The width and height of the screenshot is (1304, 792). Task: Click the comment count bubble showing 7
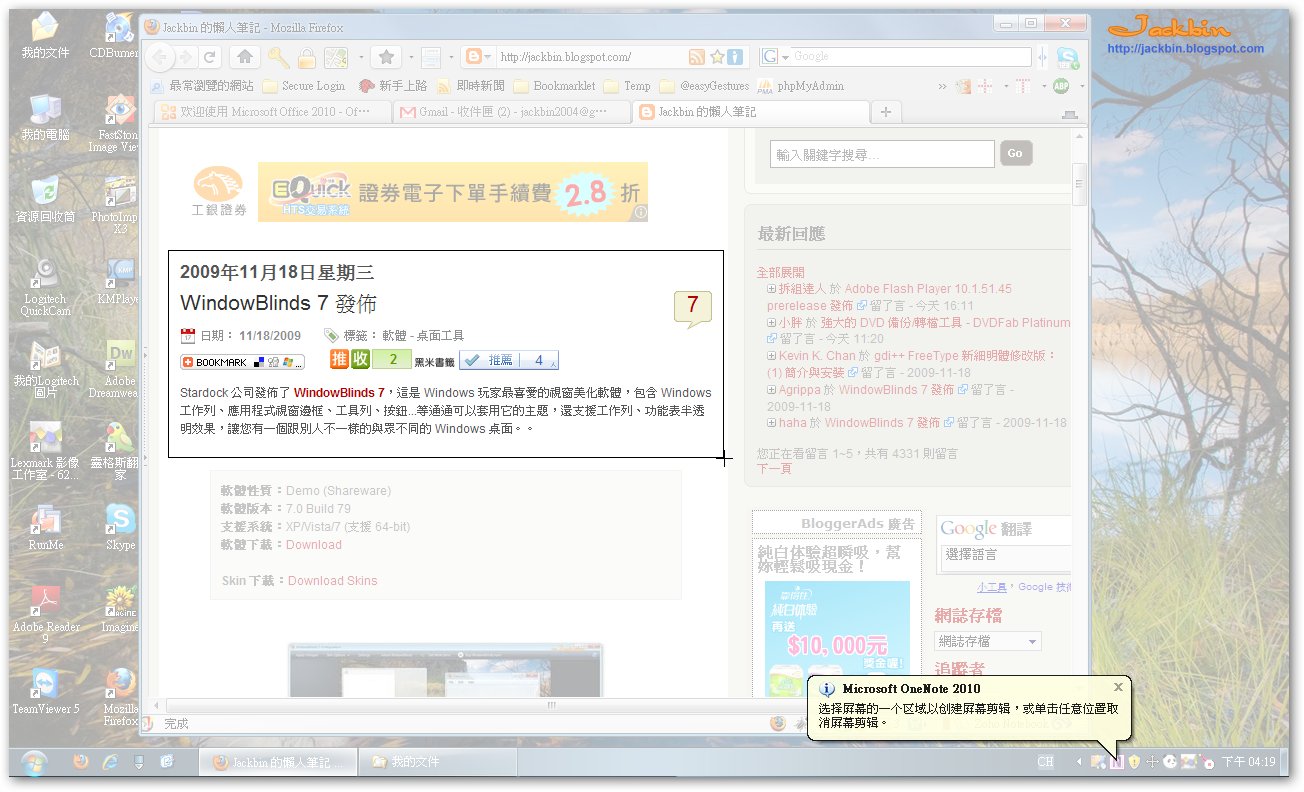pos(692,307)
